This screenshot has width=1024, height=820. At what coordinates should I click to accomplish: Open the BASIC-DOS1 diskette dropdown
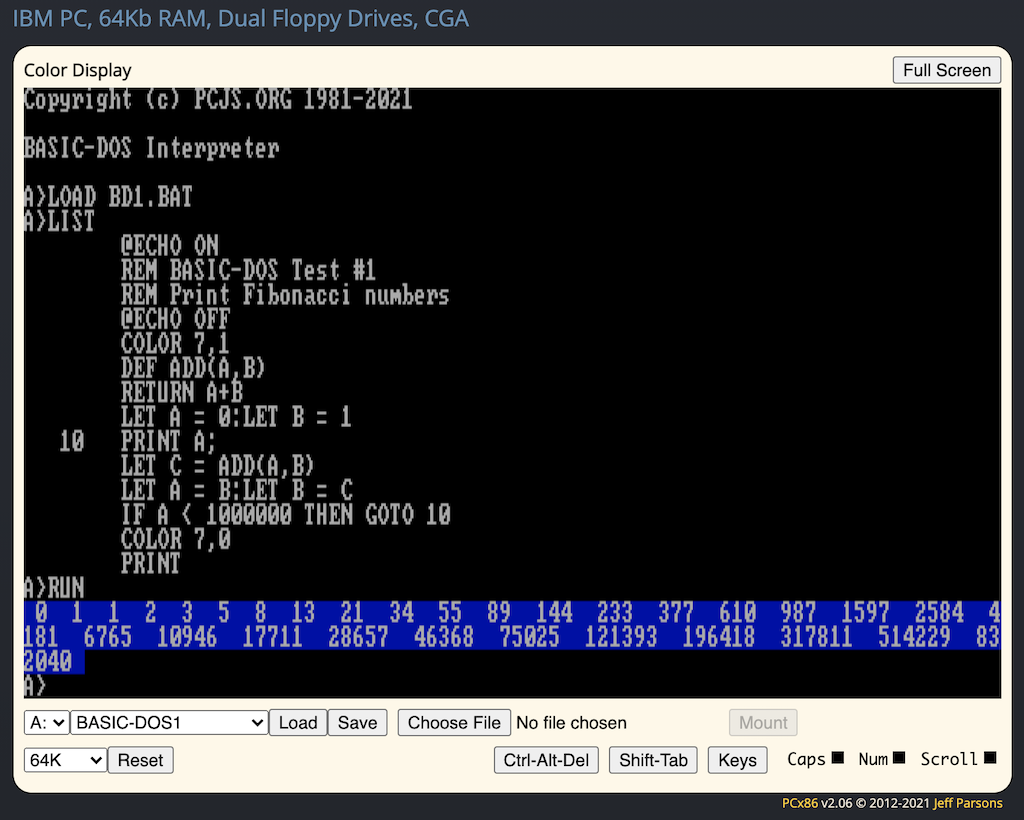169,723
